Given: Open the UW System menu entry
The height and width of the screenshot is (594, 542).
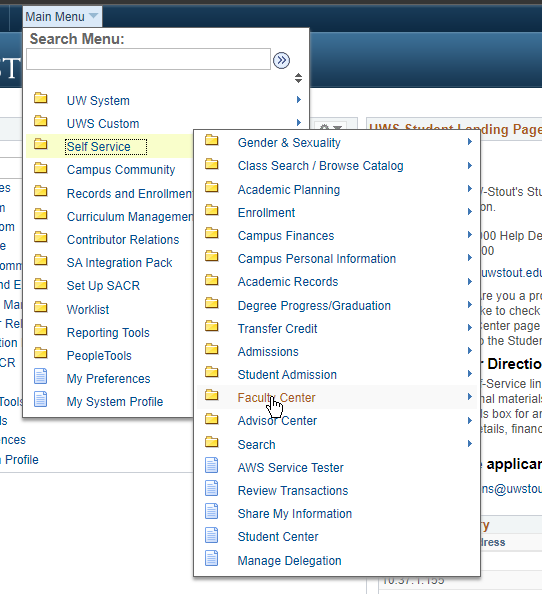Looking at the screenshot, I should click(98, 101).
